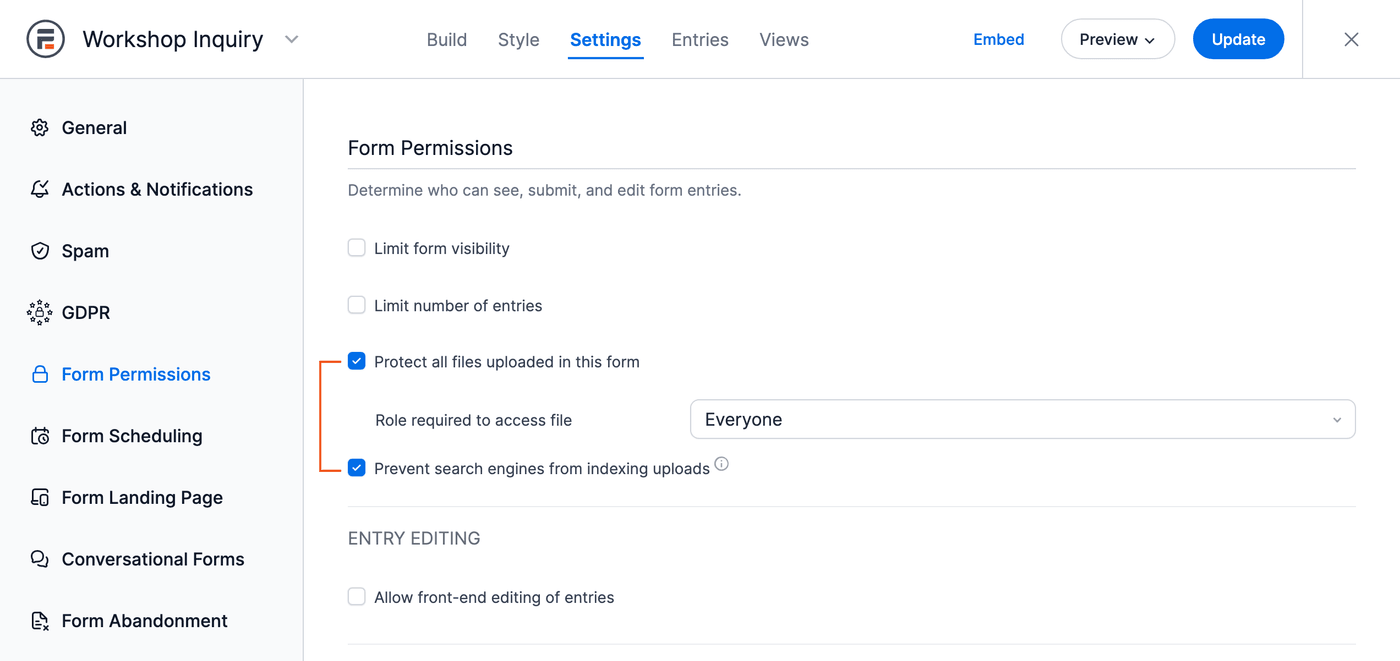Click the Form Permissions heading
1400x661 pixels.
tap(430, 148)
